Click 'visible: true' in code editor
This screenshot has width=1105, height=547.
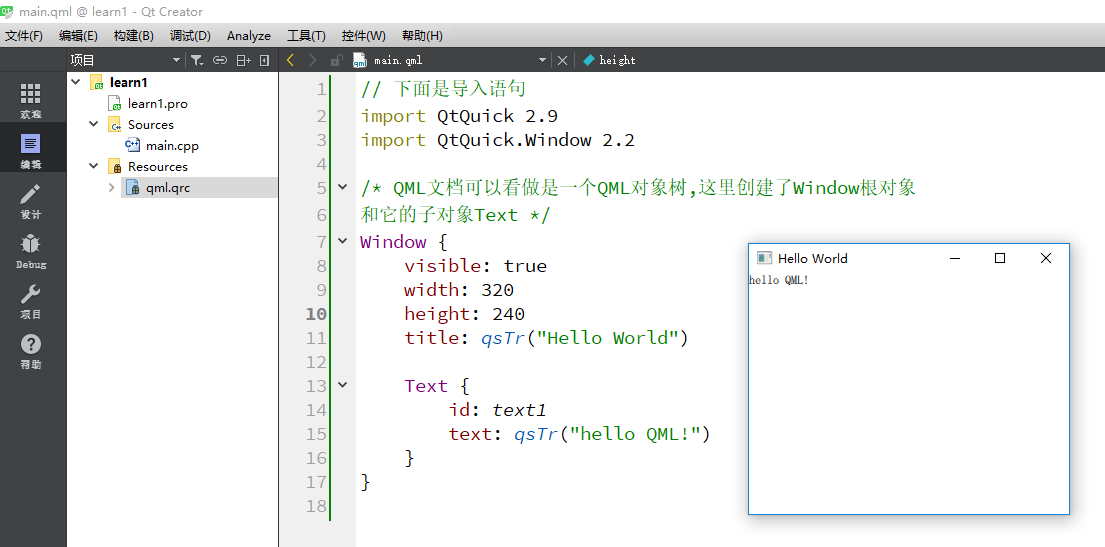476,266
